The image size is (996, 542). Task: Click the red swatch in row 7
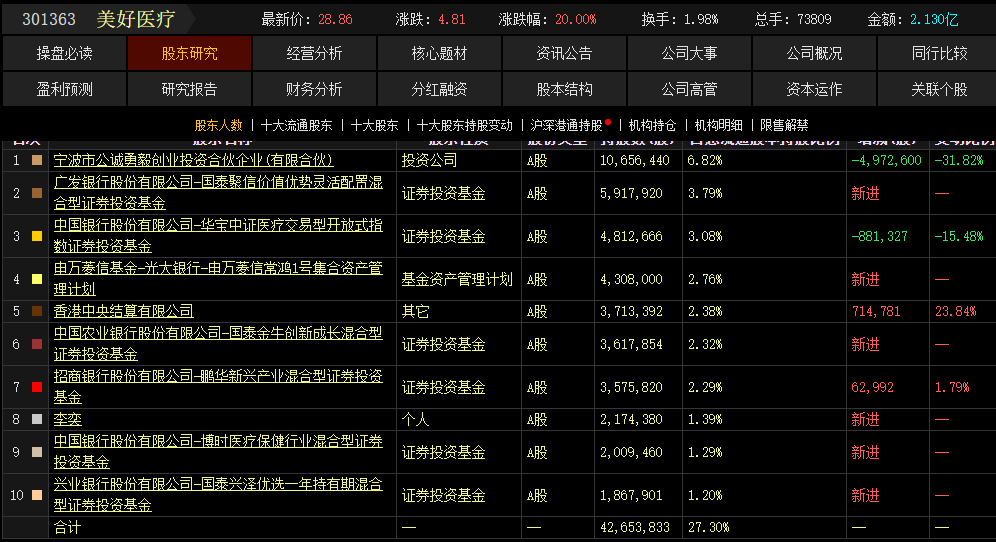click(37, 387)
